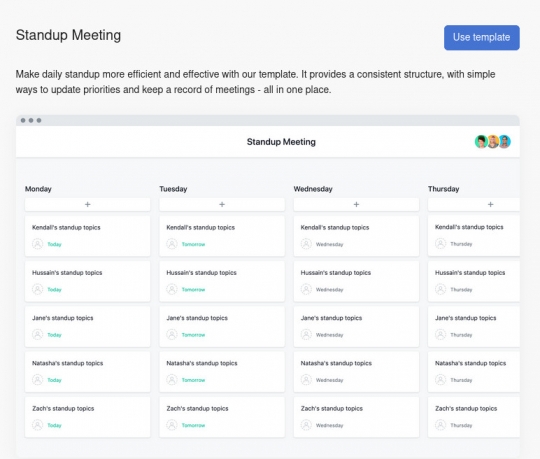Add a card under Thursday column

[474, 205]
